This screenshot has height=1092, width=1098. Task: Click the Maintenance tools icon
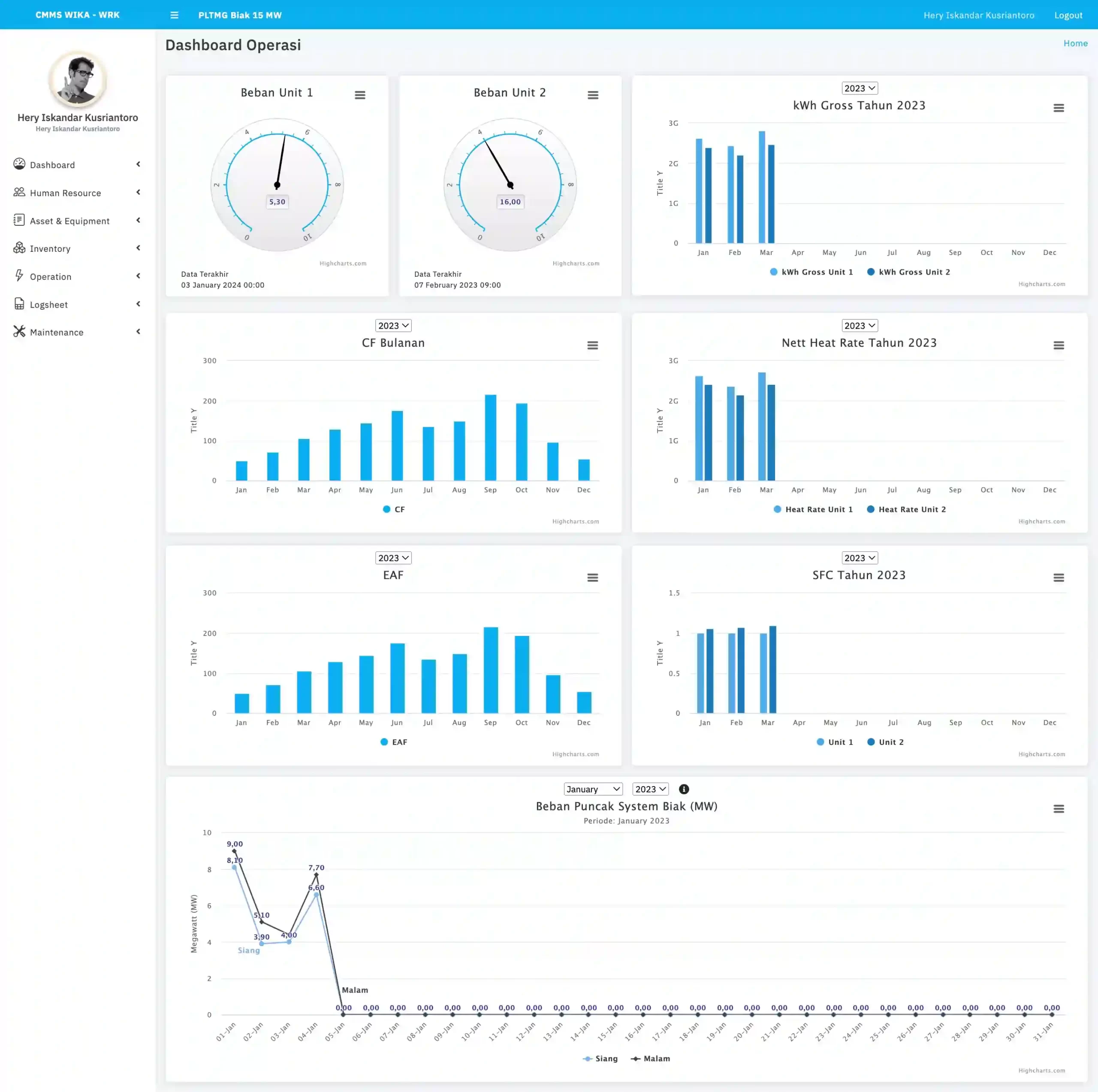(x=19, y=331)
